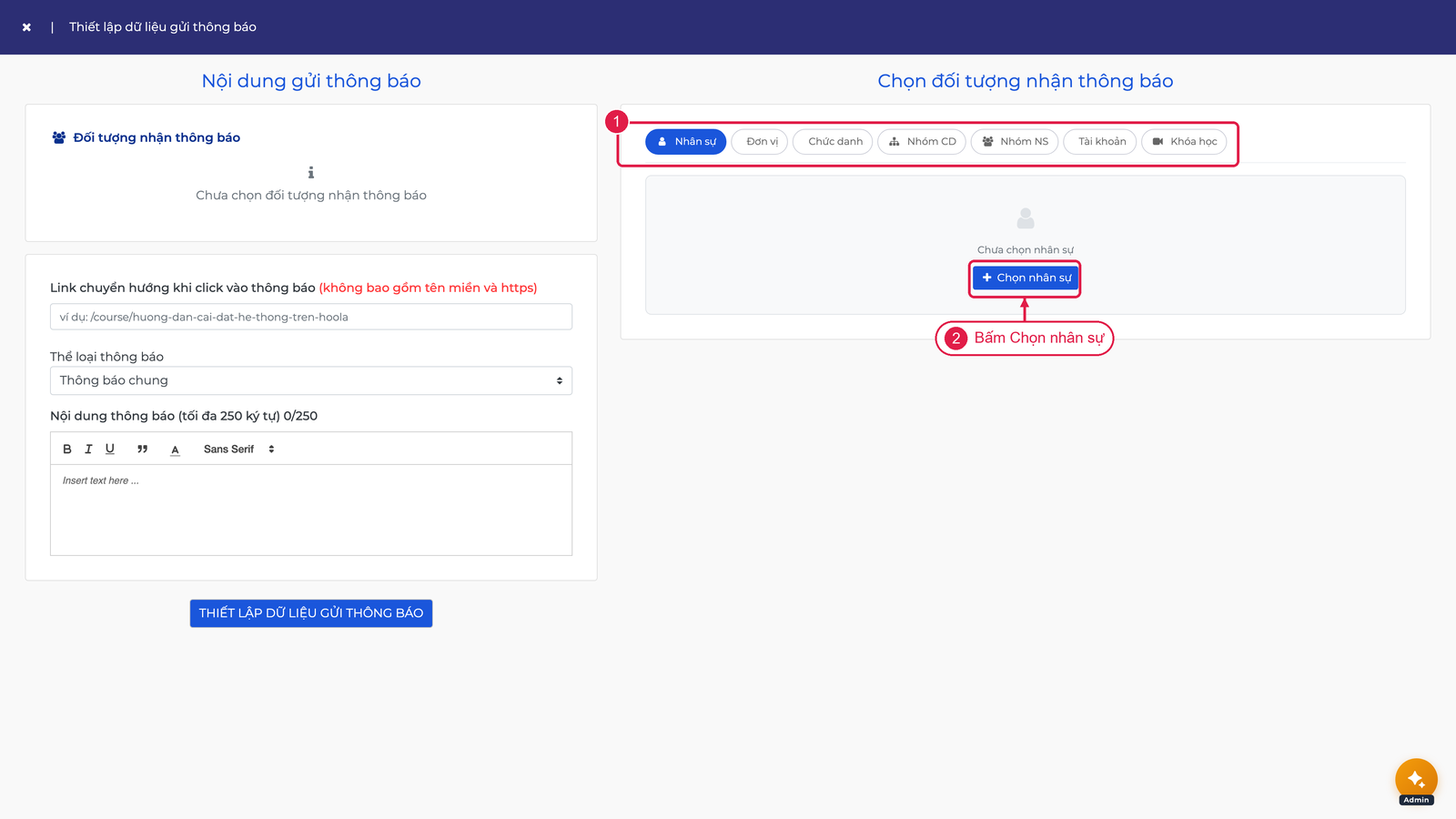Select the Nhóm NS tab
Image resolution: width=1456 pixels, height=819 pixels.
(x=1015, y=142)
